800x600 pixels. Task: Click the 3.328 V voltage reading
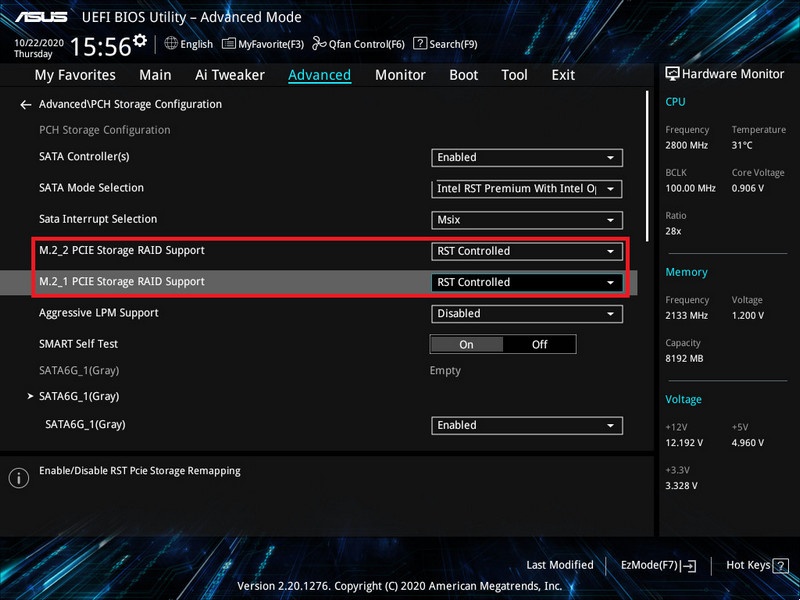[x=682, y=486]
